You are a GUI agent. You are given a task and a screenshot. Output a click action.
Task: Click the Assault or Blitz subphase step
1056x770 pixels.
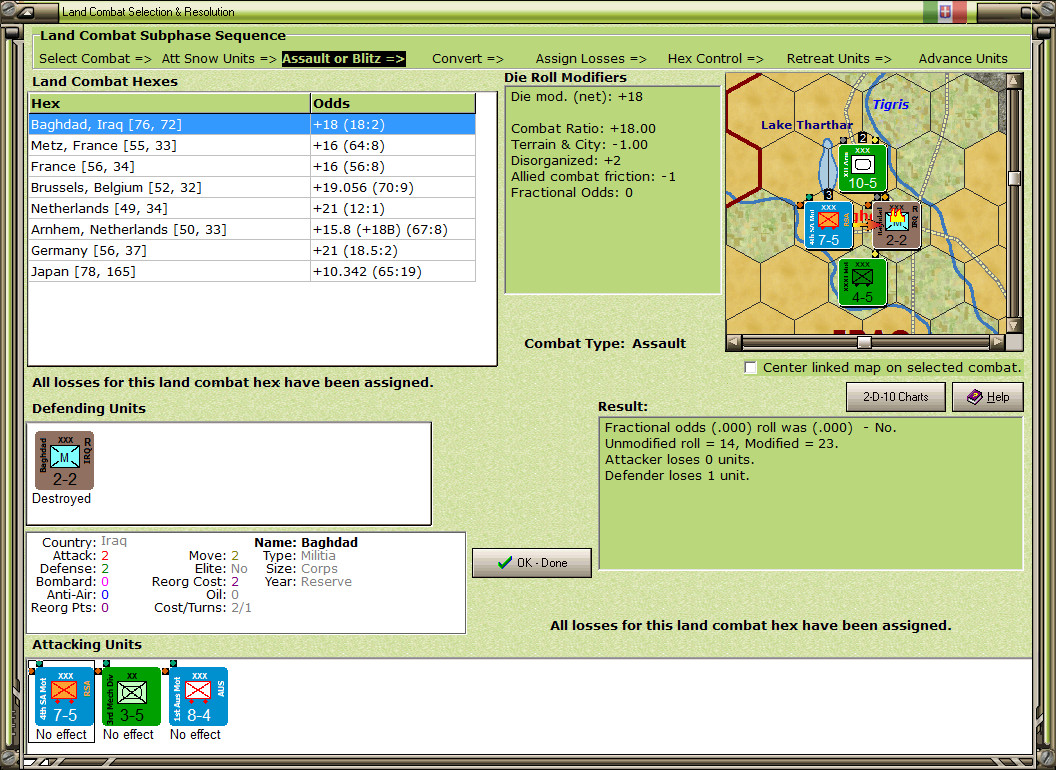[343, 59]
